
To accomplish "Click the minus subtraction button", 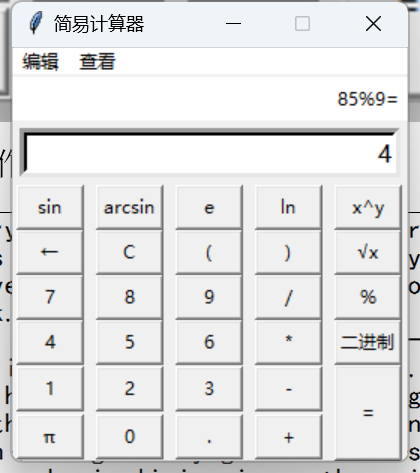I will coord(288,388).
